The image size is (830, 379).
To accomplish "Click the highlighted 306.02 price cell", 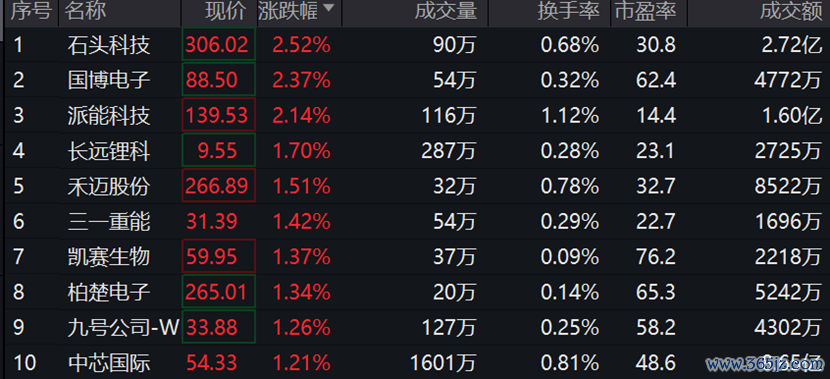I will point(219,44).
